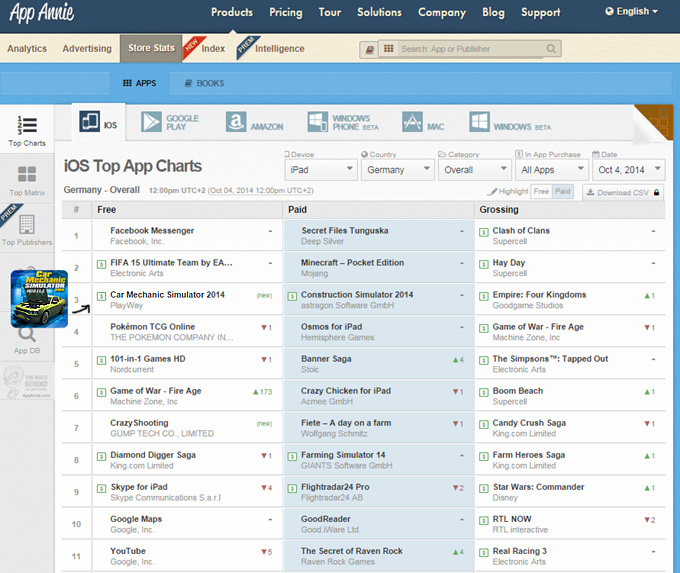Open Star Wars: Commander link
The height and width of the screenshot is (573, 680).
(x=538, y=487)
